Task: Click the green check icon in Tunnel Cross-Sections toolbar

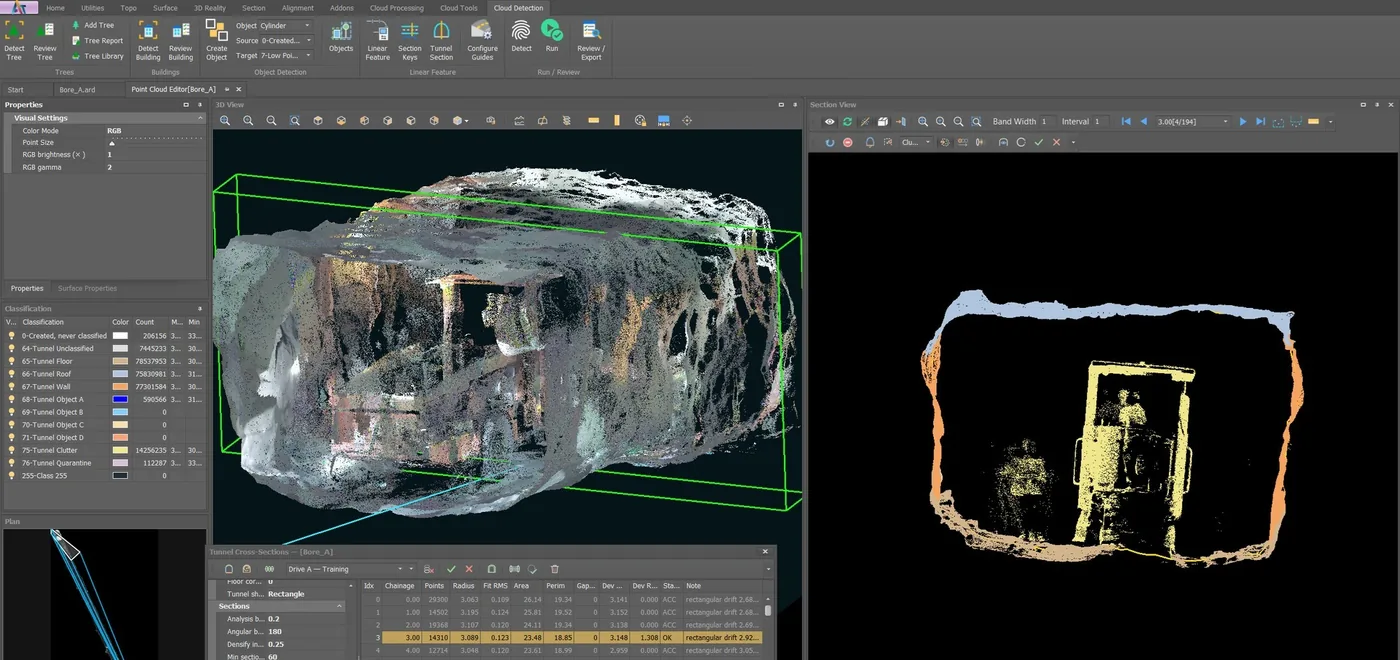Action: tap(451, 569)
